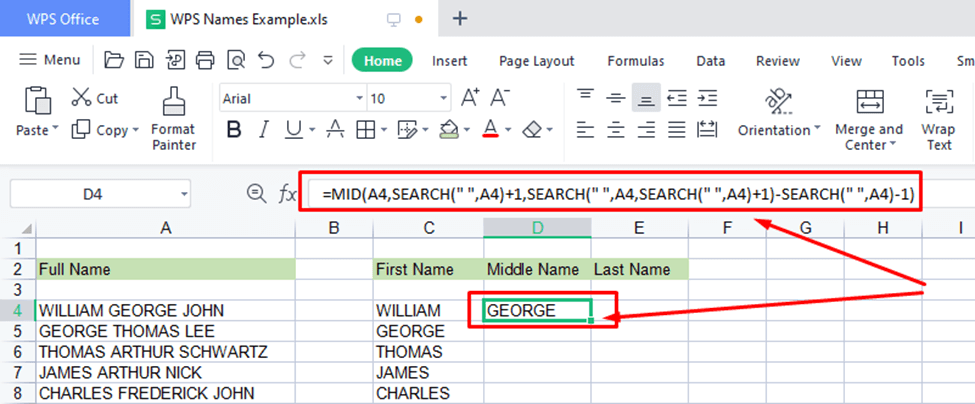Toggle Strikethrough formatting
This screenshot has height=404, width=975.
335,130
